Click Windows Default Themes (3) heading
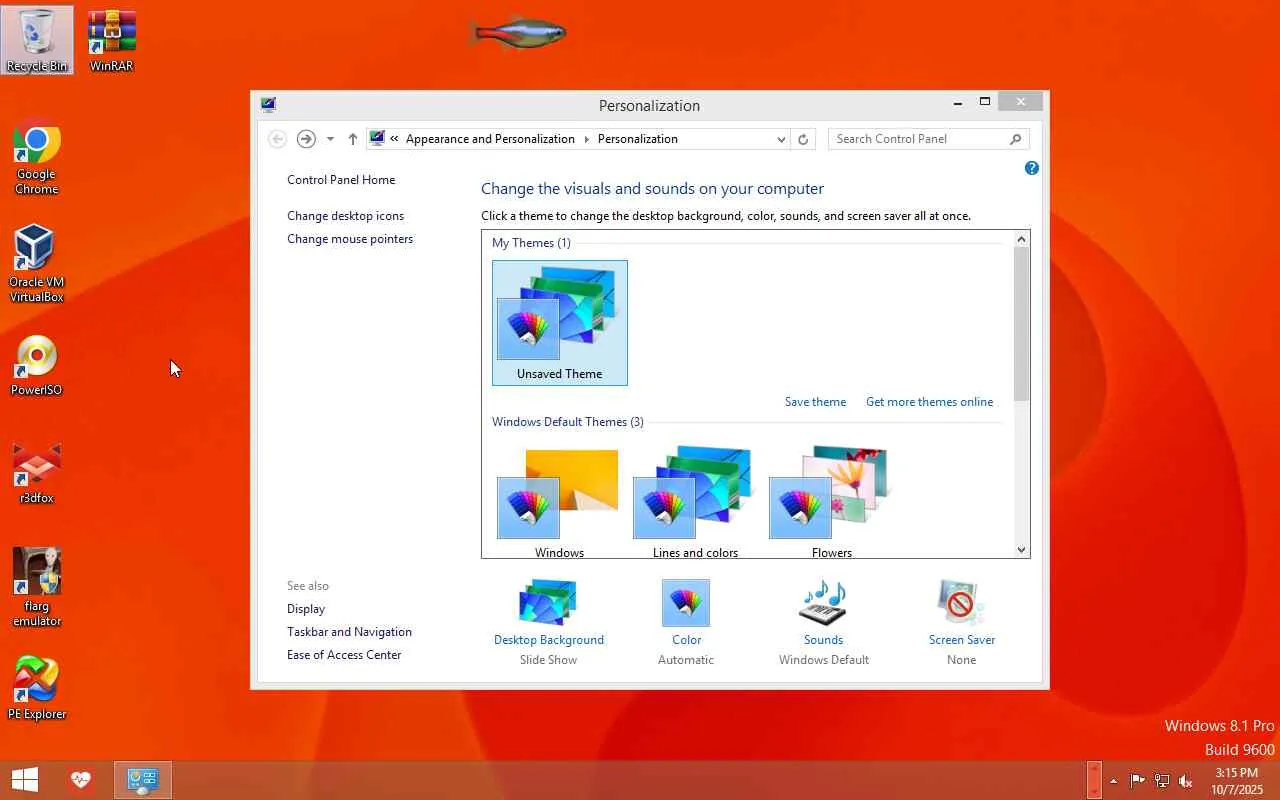Image resolution: width=1280 pixels, height=800 pixels. 568,422
